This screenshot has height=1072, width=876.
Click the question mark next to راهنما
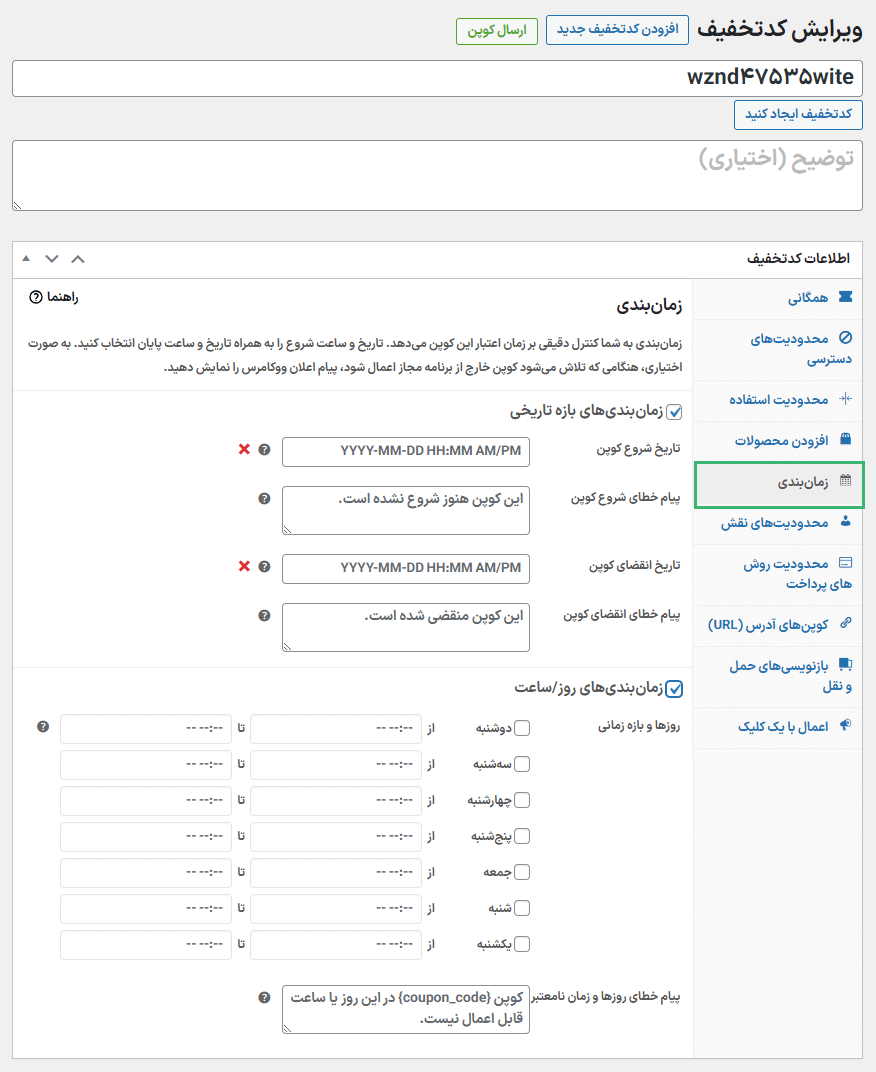36,297
